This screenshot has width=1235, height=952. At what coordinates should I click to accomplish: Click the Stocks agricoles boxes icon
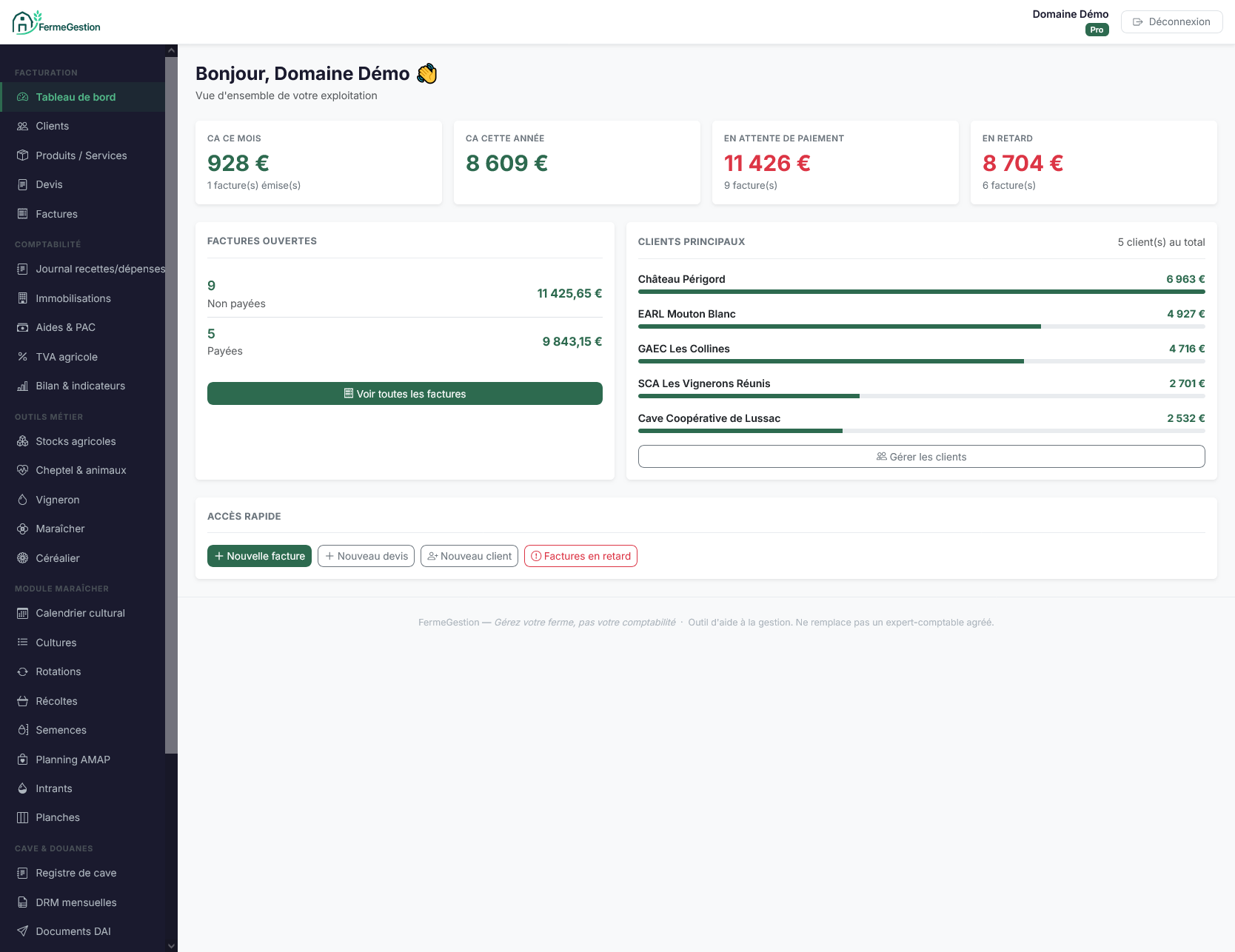coord(22,441)
